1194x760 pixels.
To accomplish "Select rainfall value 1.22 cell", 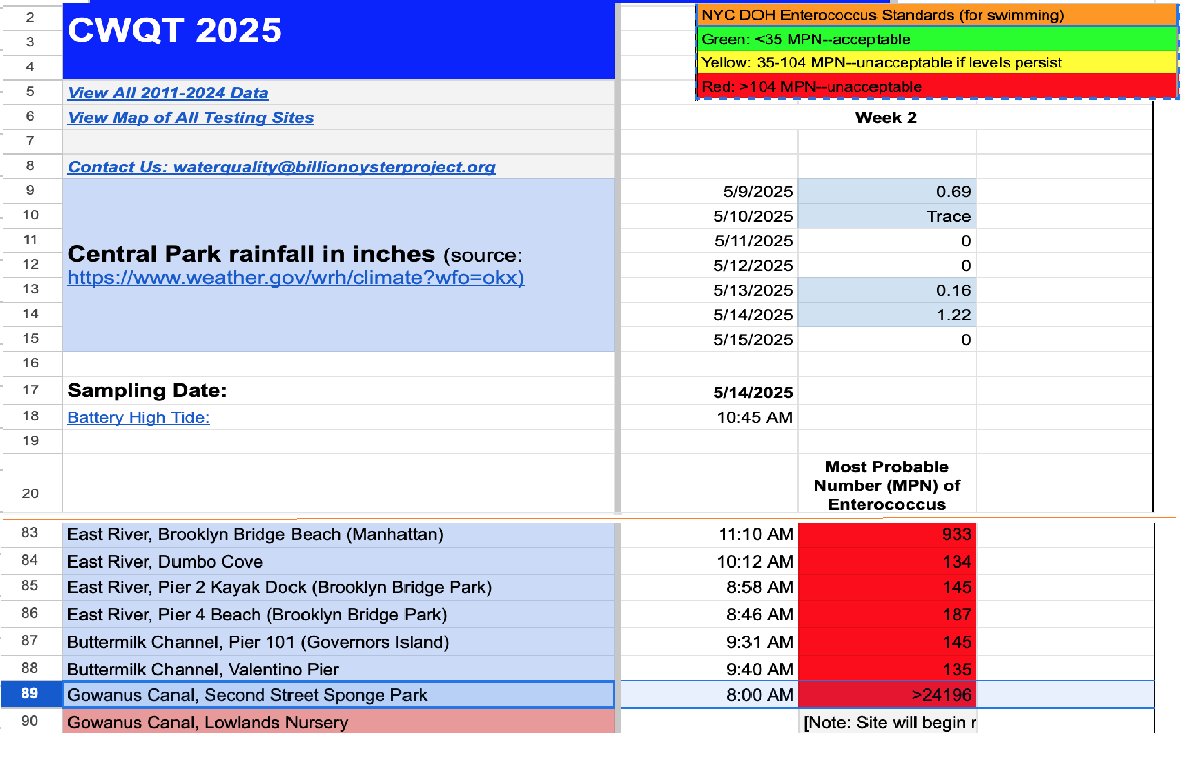I will click(x=887, y=315).
